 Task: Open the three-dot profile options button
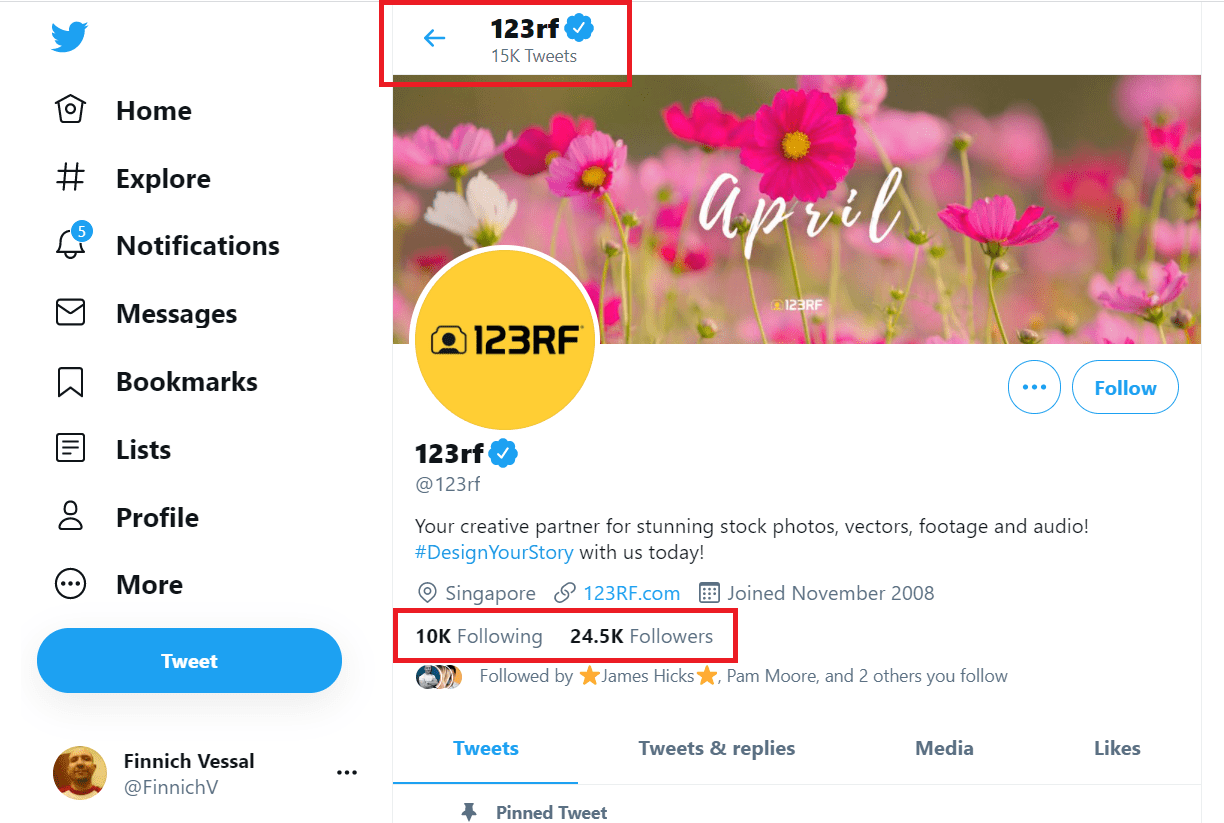1034,387
